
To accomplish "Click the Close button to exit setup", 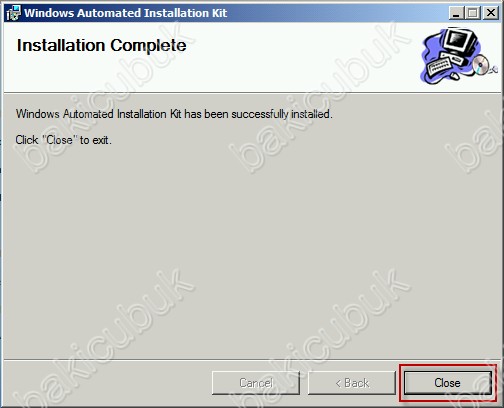I will 447,383.
